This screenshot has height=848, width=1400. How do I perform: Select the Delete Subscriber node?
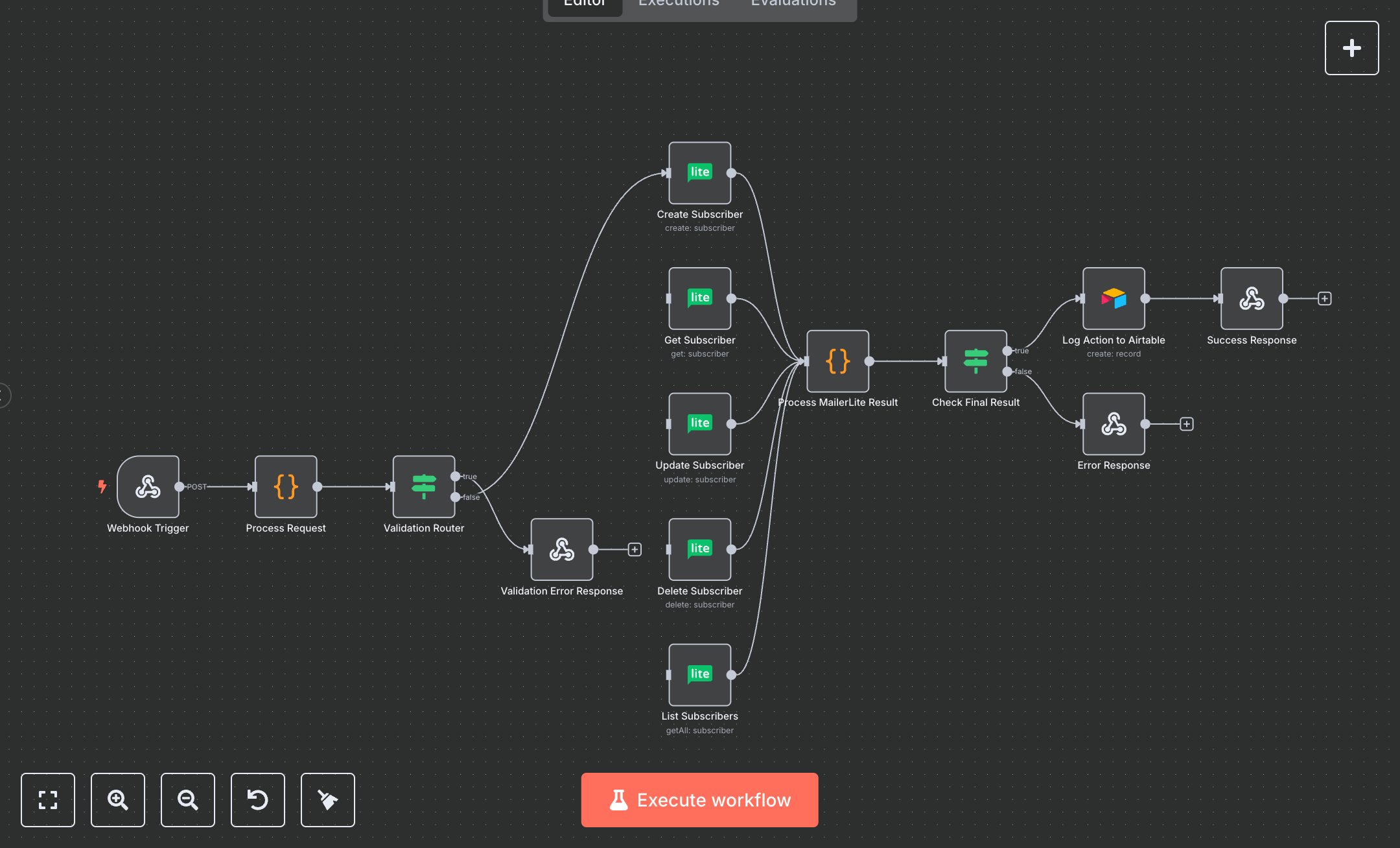699,549
